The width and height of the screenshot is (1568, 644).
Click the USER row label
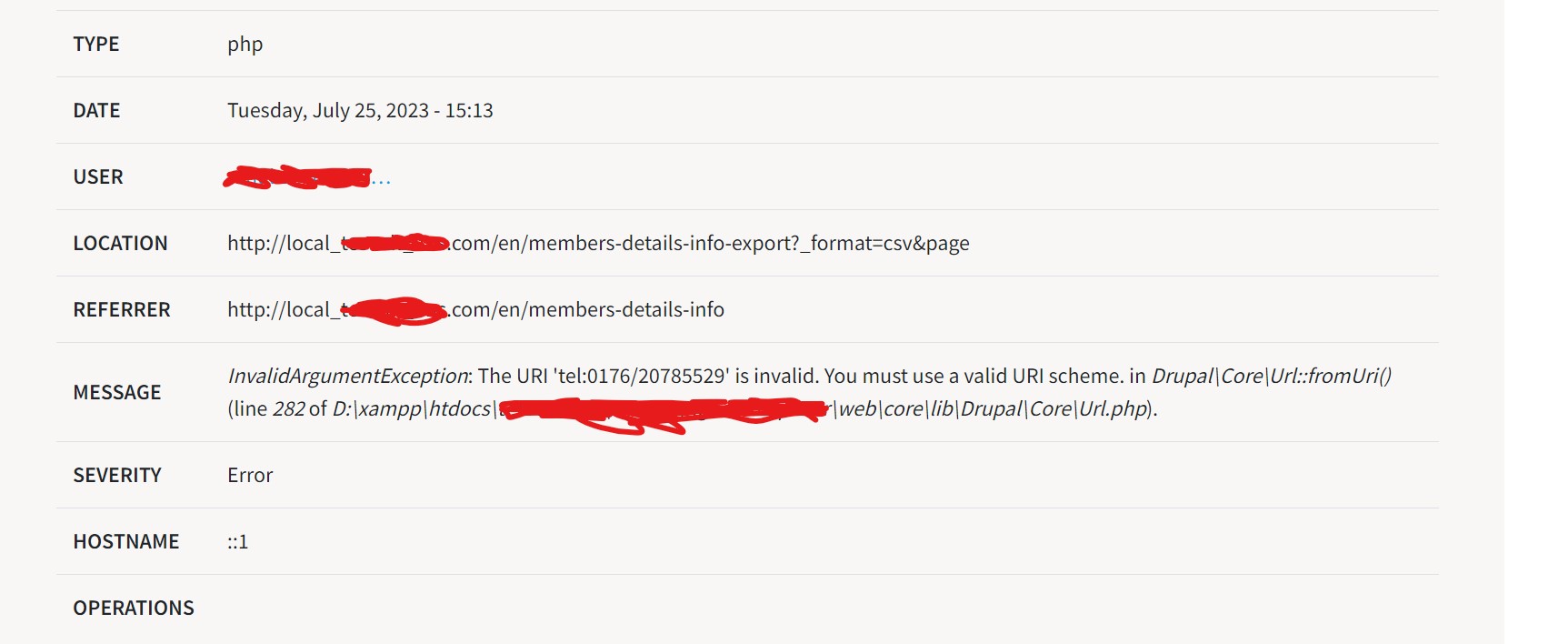(x=98, y=176)
